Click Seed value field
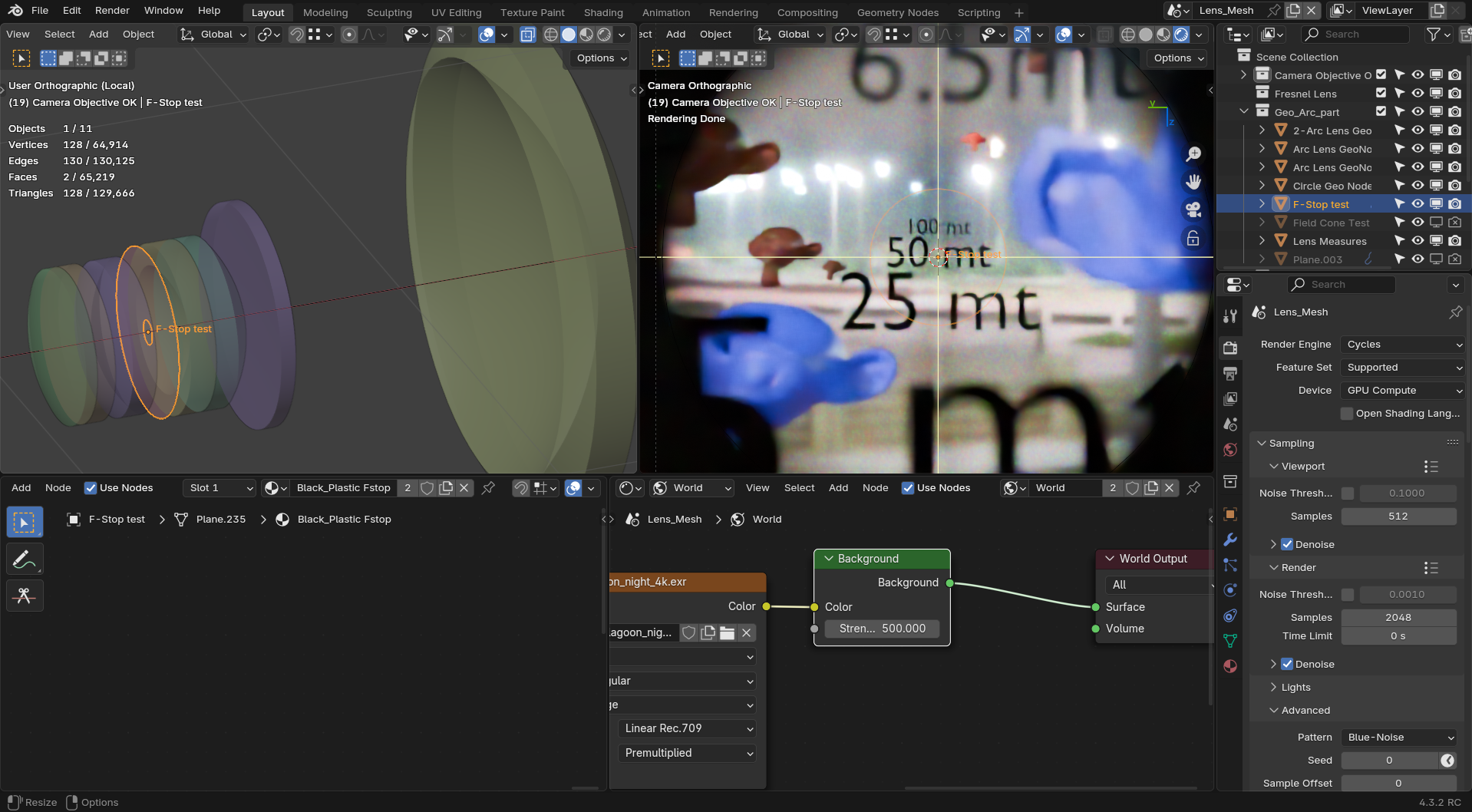 point(1390,761)
